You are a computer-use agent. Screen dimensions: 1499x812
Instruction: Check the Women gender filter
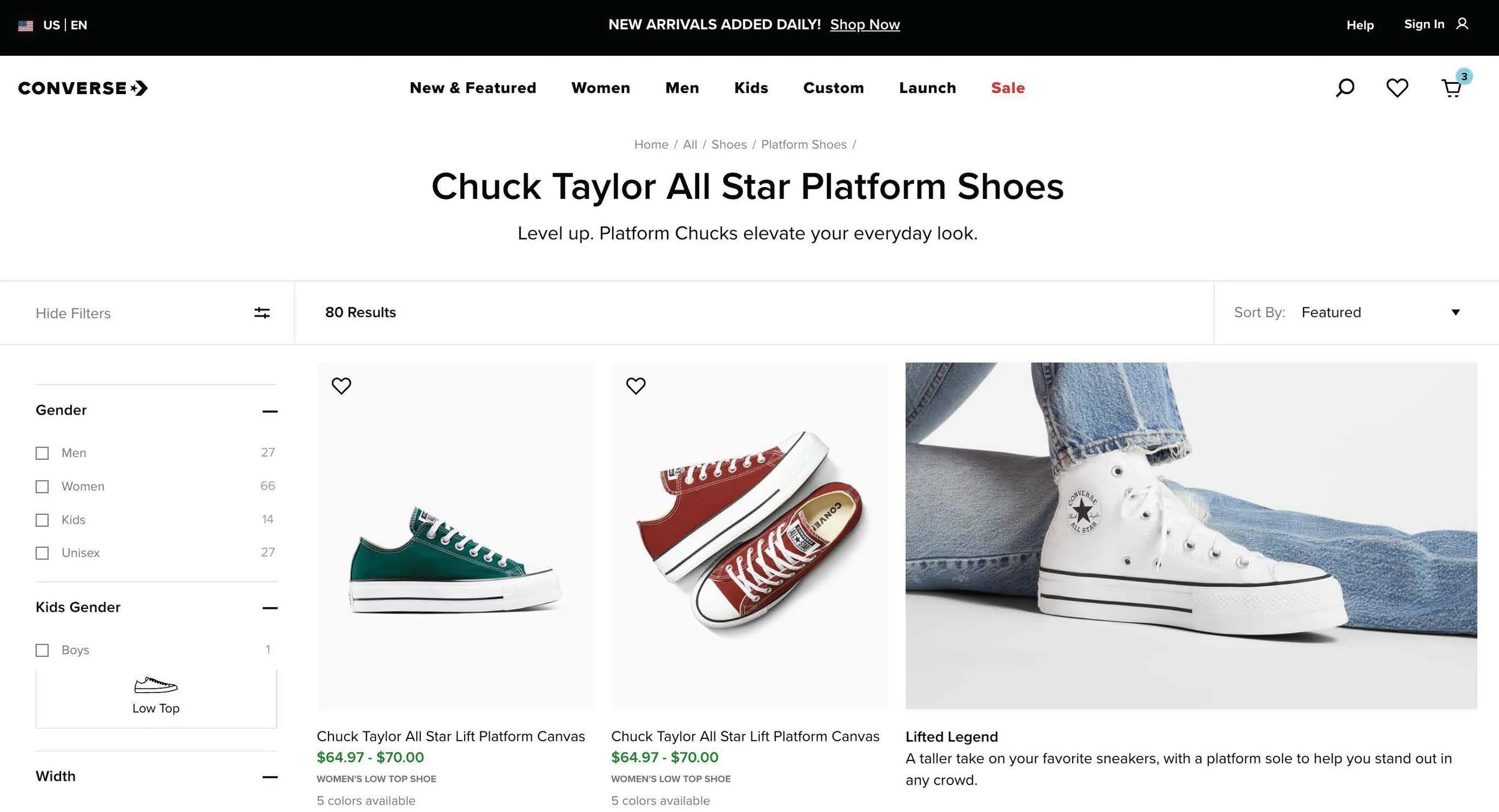(42, 487)
